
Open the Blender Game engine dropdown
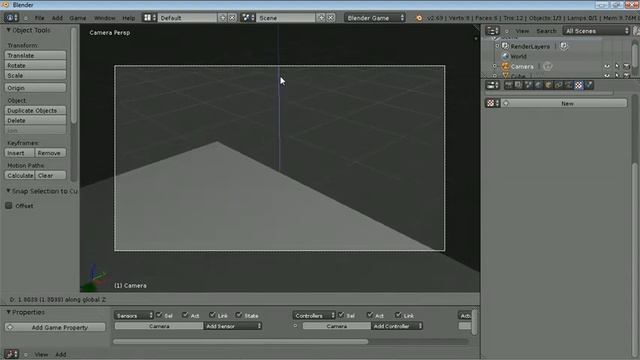tap(375, 18)
